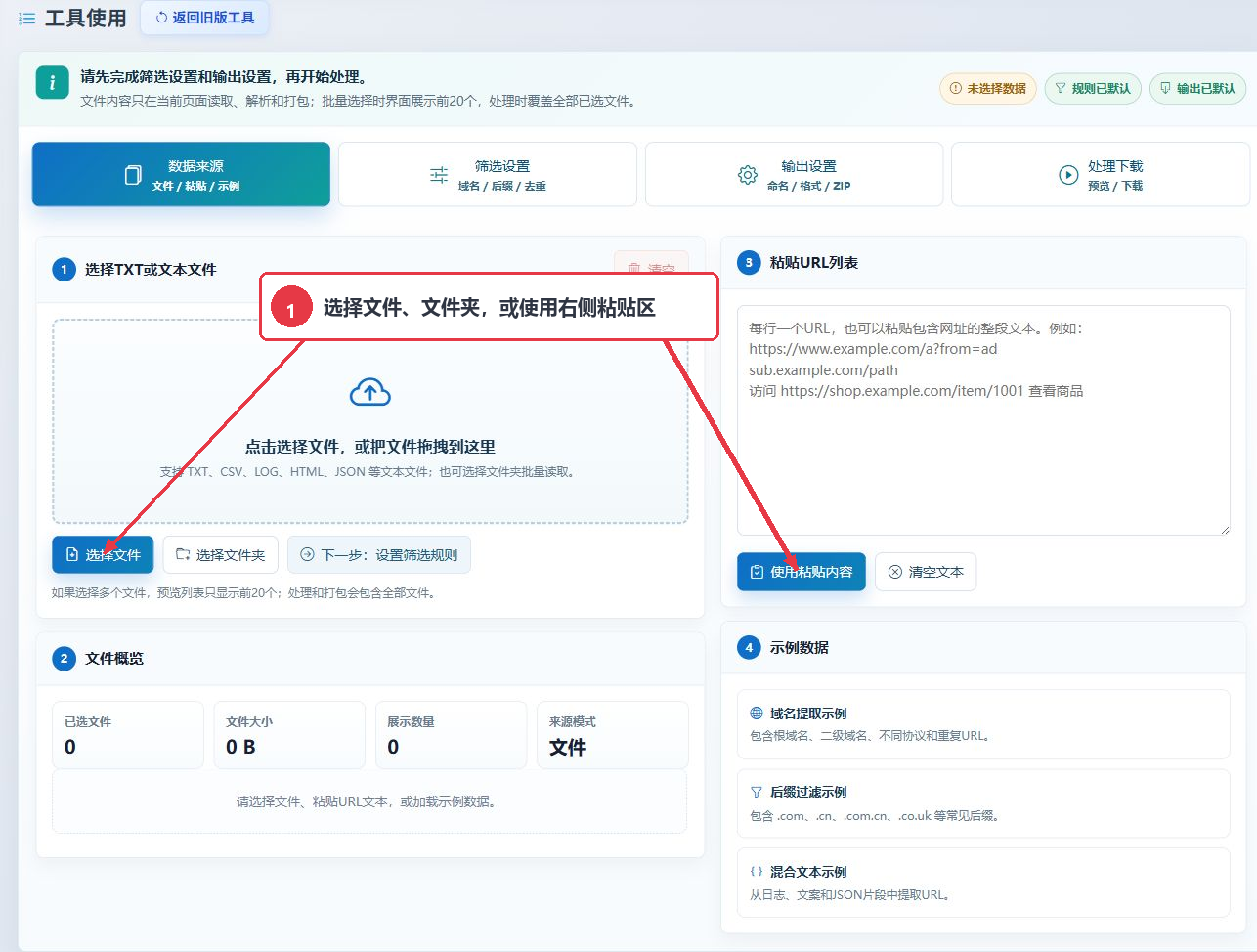Click the arrow icon in 下一步 button
The image size is (1257, 952).
click(x=307, y=554)
